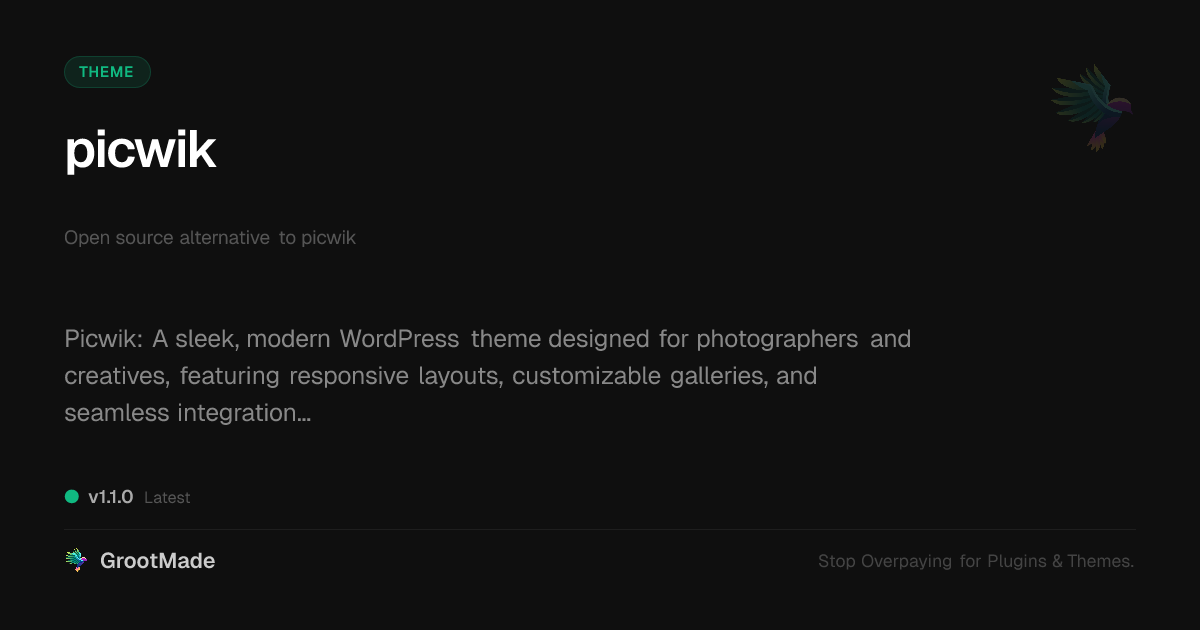Select the green THEME badge

coord(107,72)
